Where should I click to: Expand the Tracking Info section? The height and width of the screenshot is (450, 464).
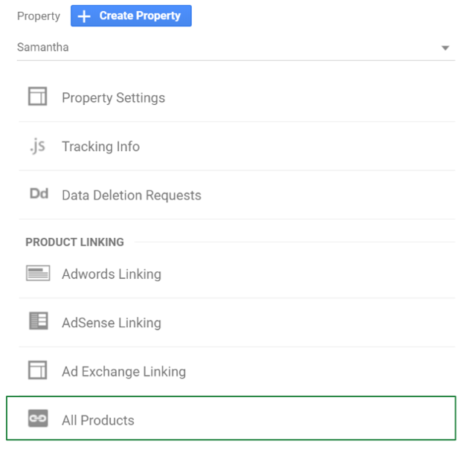pos(237,146)
